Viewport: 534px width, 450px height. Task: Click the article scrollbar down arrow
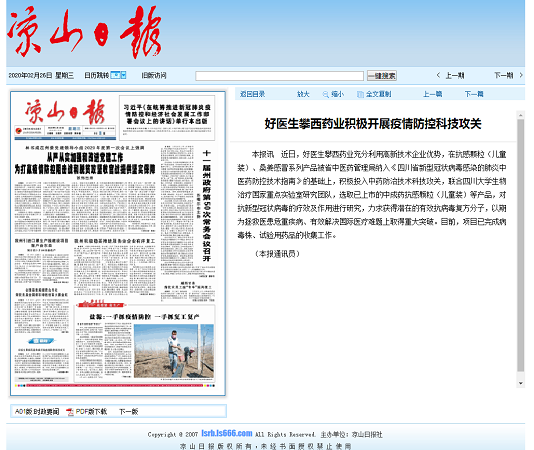pyautogui.click(x=520, y=384)
